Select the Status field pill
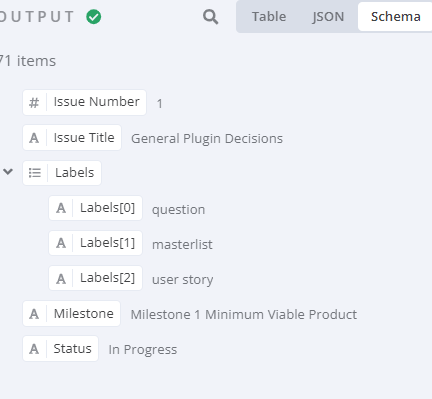 tap(60, 349)
